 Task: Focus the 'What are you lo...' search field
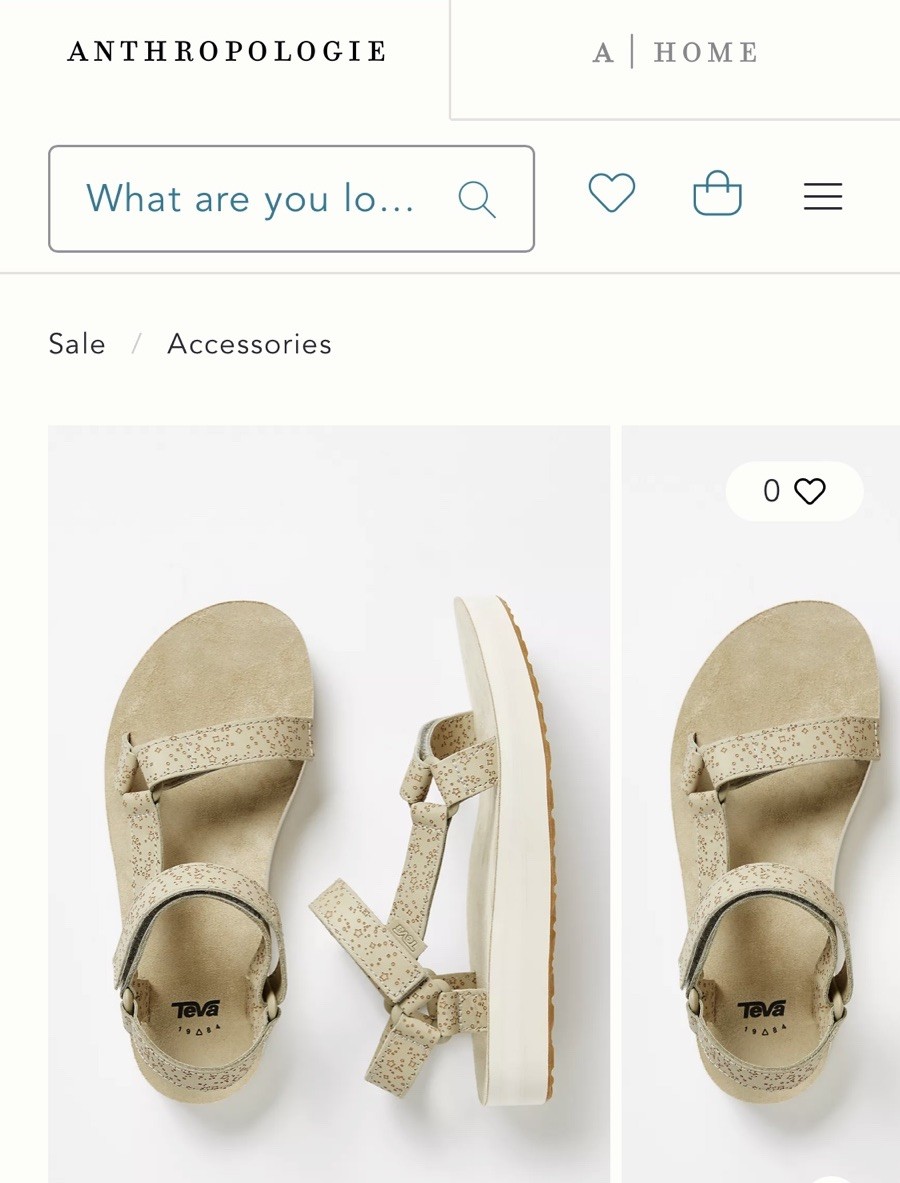click(250, 199)
